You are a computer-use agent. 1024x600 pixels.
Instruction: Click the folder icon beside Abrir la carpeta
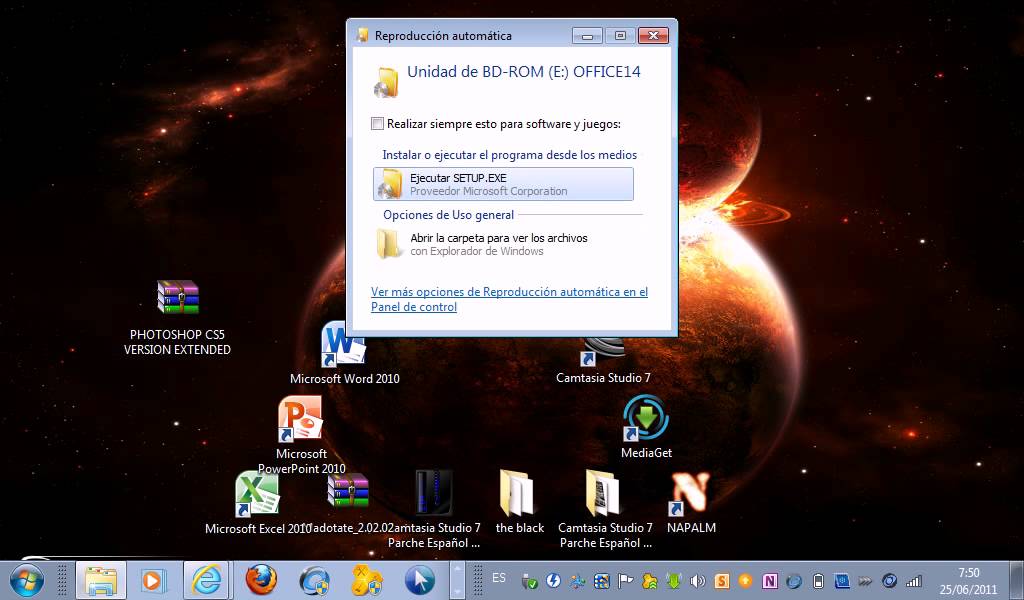389,244
